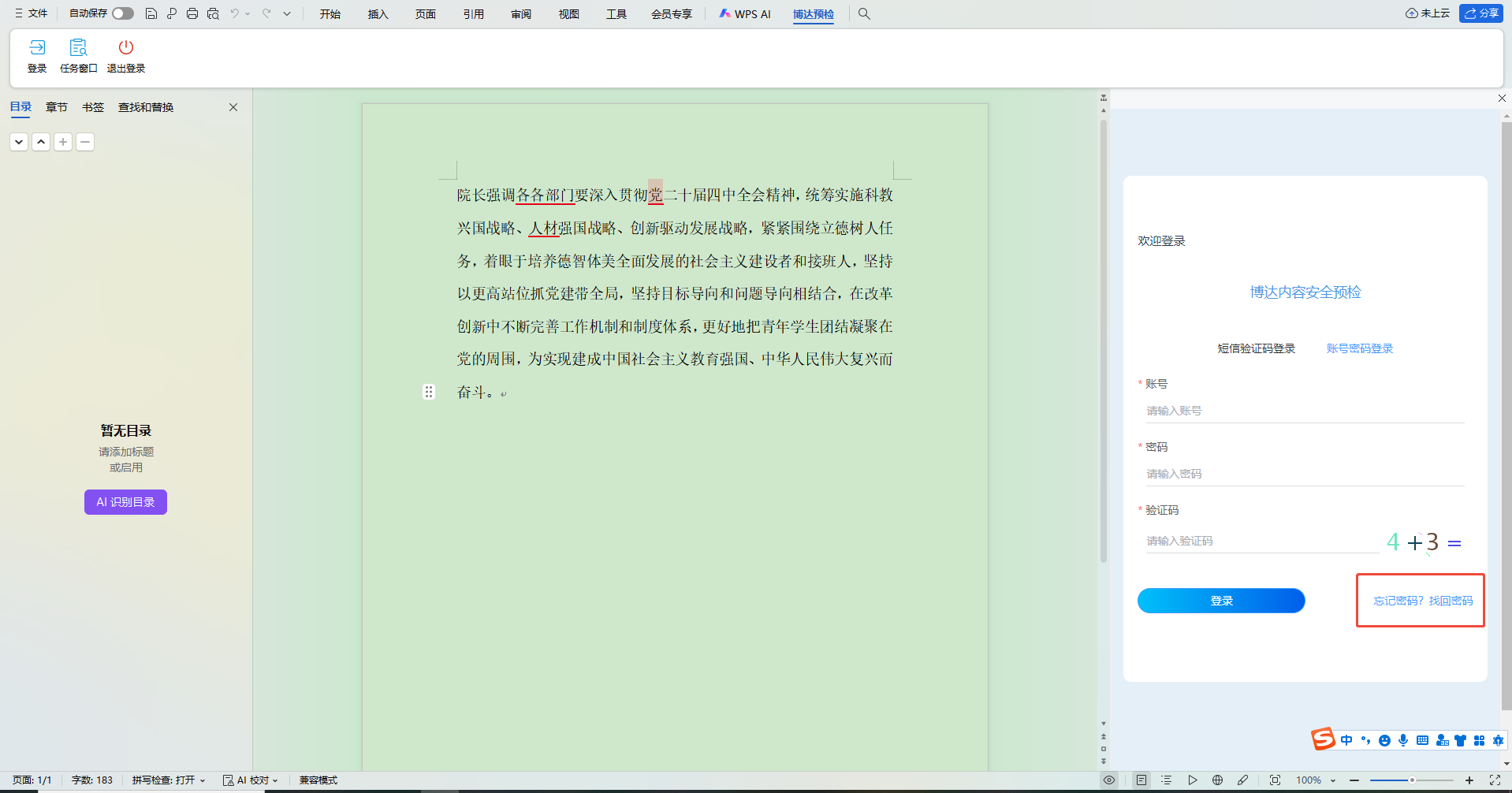Click the save icon in quick toolbar
Screen dimensions: 1512x793
(151, 13)
